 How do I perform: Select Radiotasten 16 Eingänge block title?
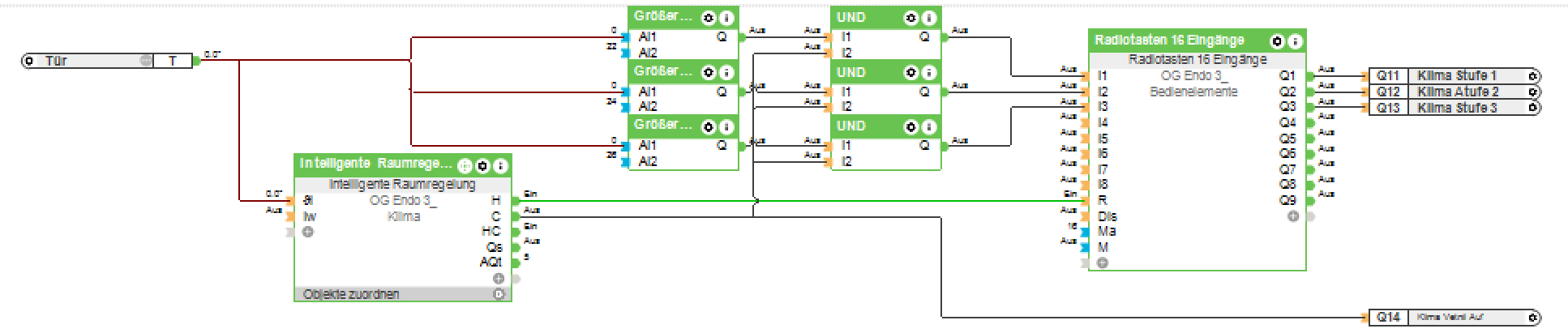point(1169,41)
